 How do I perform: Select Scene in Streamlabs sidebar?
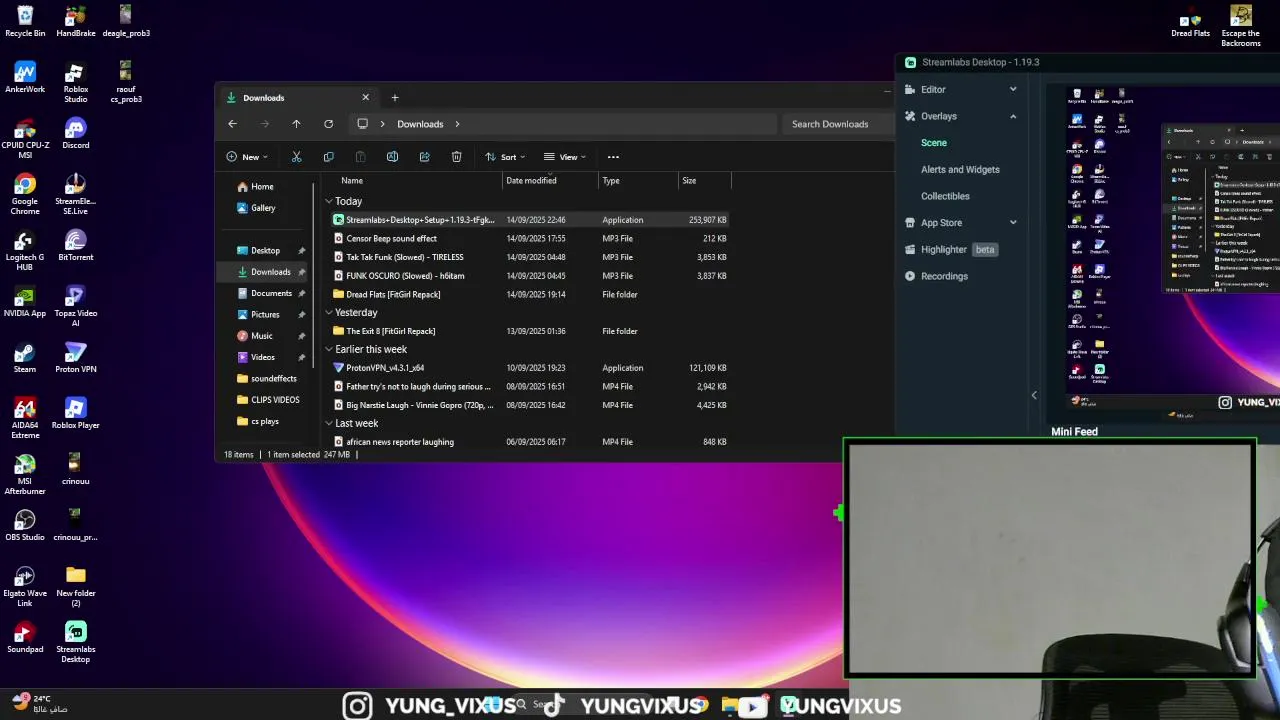(x=934, y=143)
